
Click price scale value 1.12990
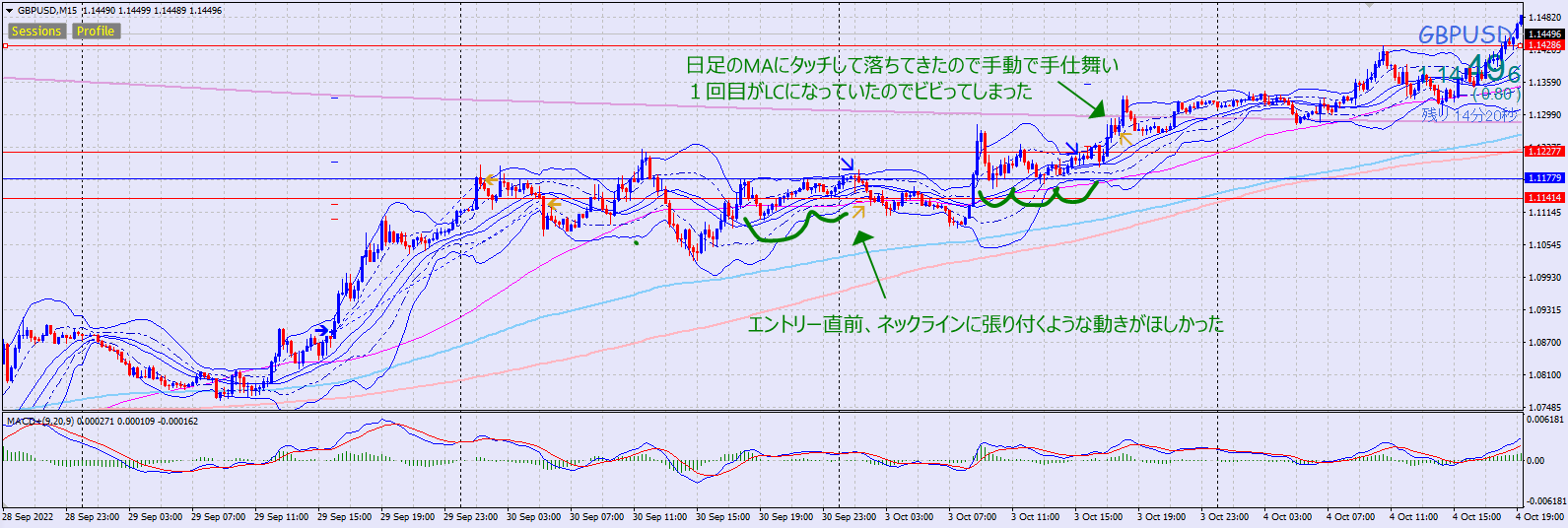(1544, 115)
